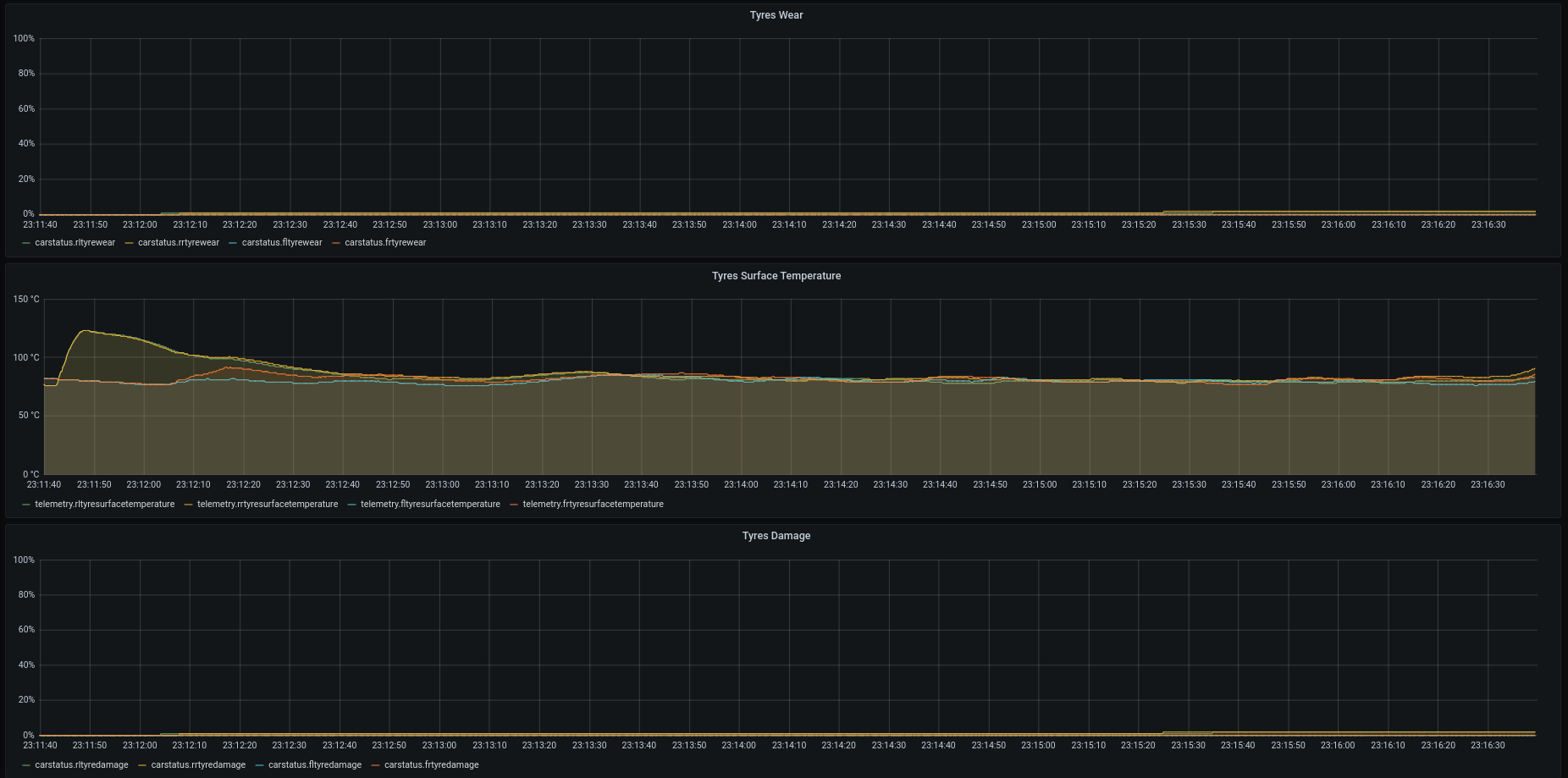Click 23:16:30 tick on Tyres Damage time axis
Viewport: 1568px width, 778px height.
click(1488, 746)
